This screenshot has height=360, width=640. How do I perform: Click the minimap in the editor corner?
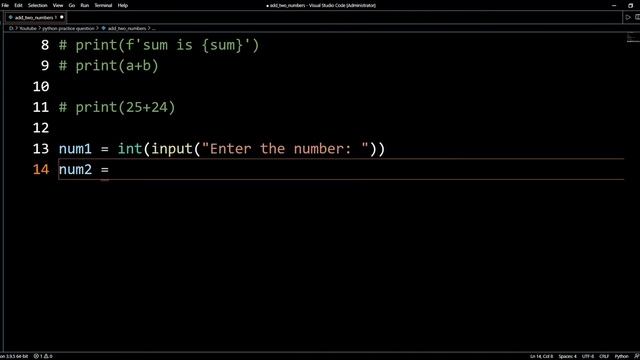click(x=632, y=38)
